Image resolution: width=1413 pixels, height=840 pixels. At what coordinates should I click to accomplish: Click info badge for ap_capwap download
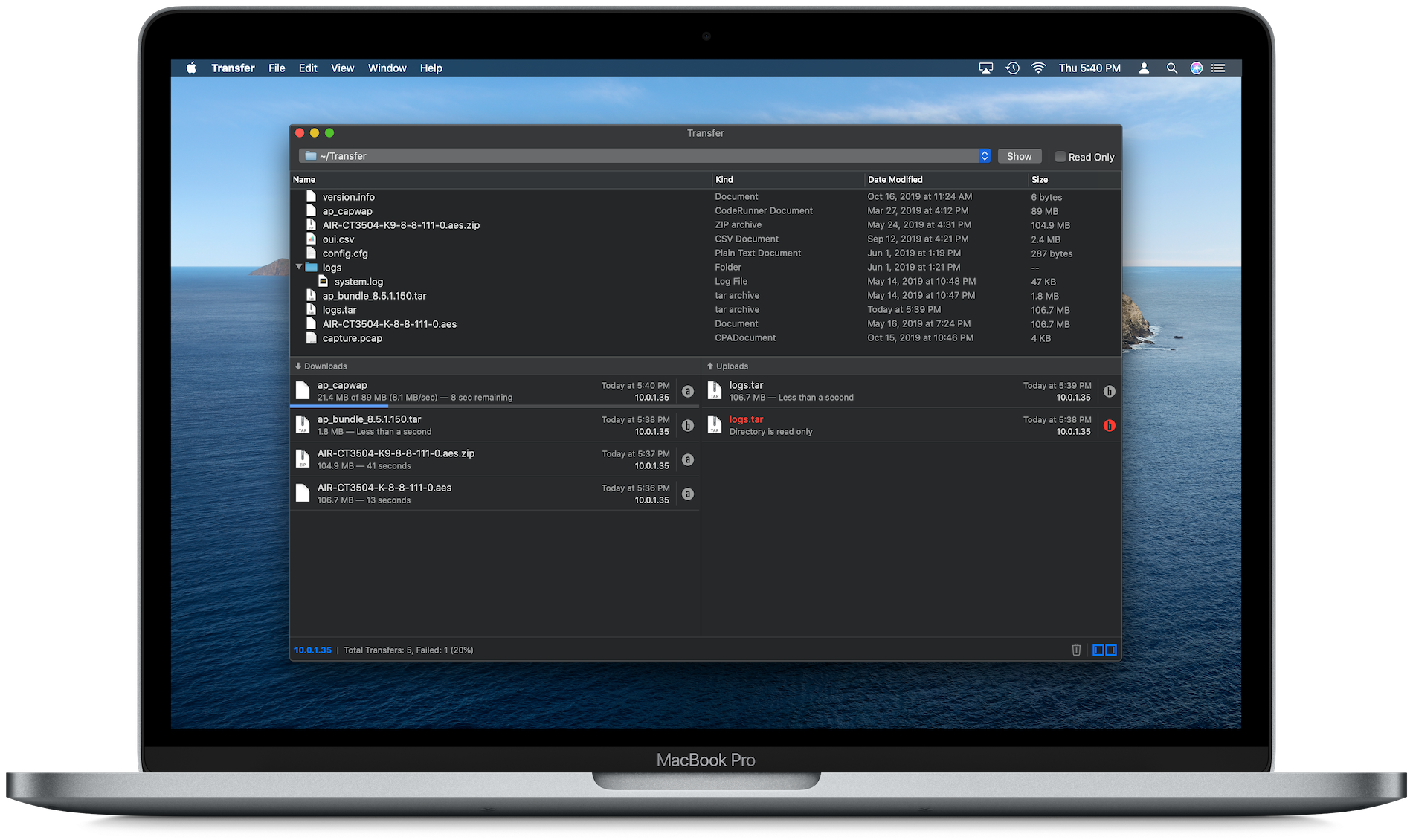click(688, 392)
